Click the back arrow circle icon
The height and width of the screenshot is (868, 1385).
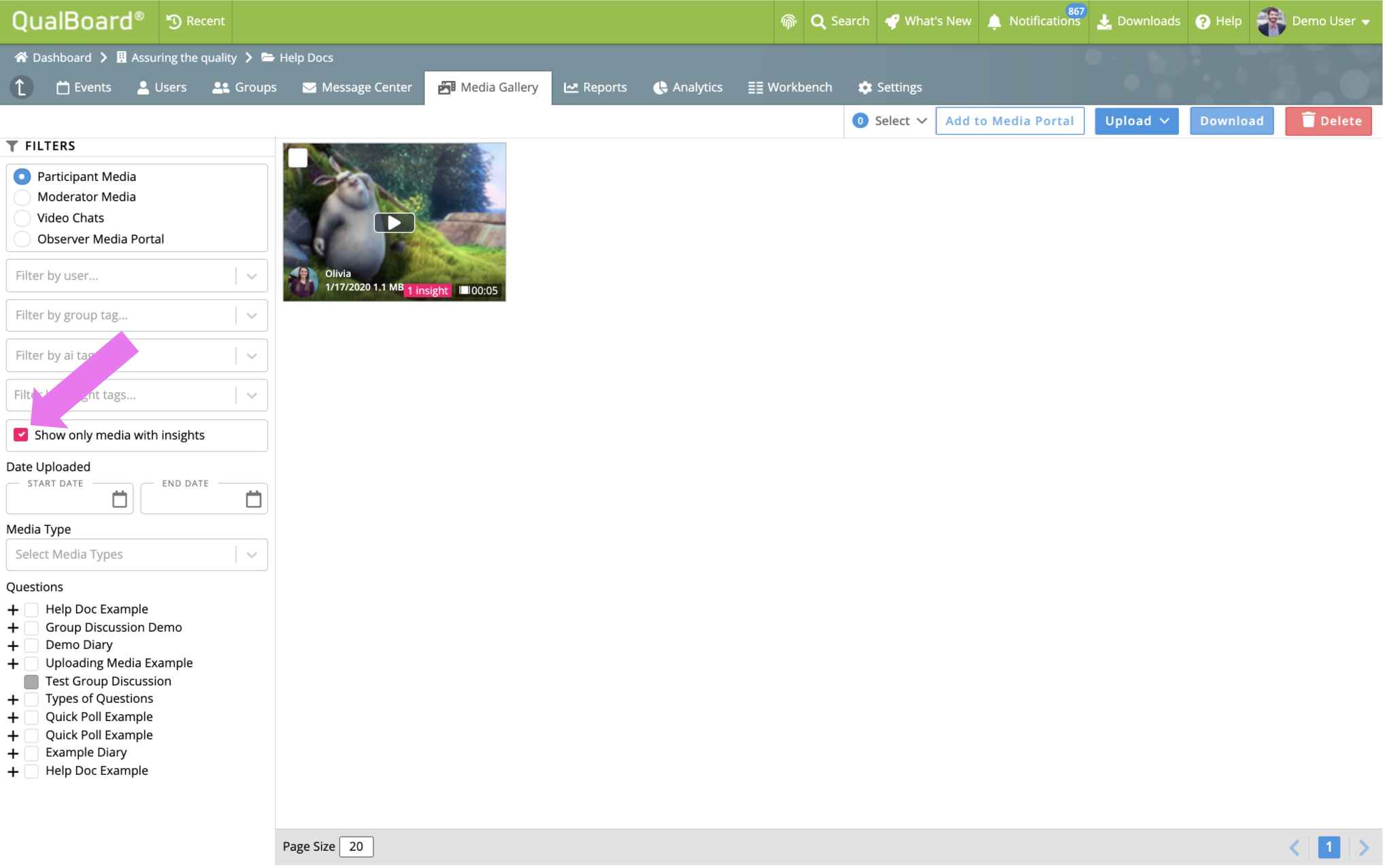tap(21, 87)
